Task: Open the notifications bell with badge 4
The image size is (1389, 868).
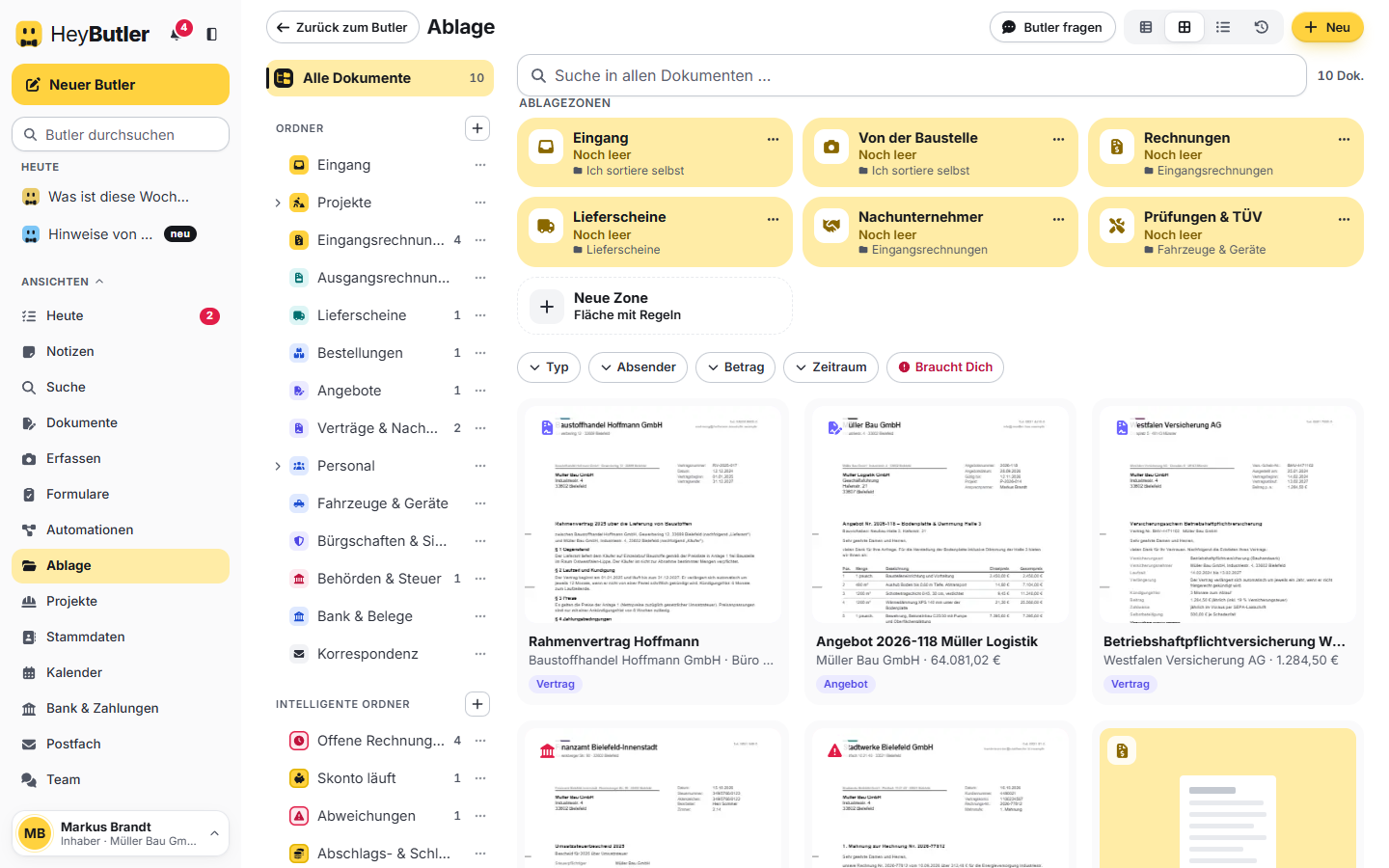Action: [177, 34]
